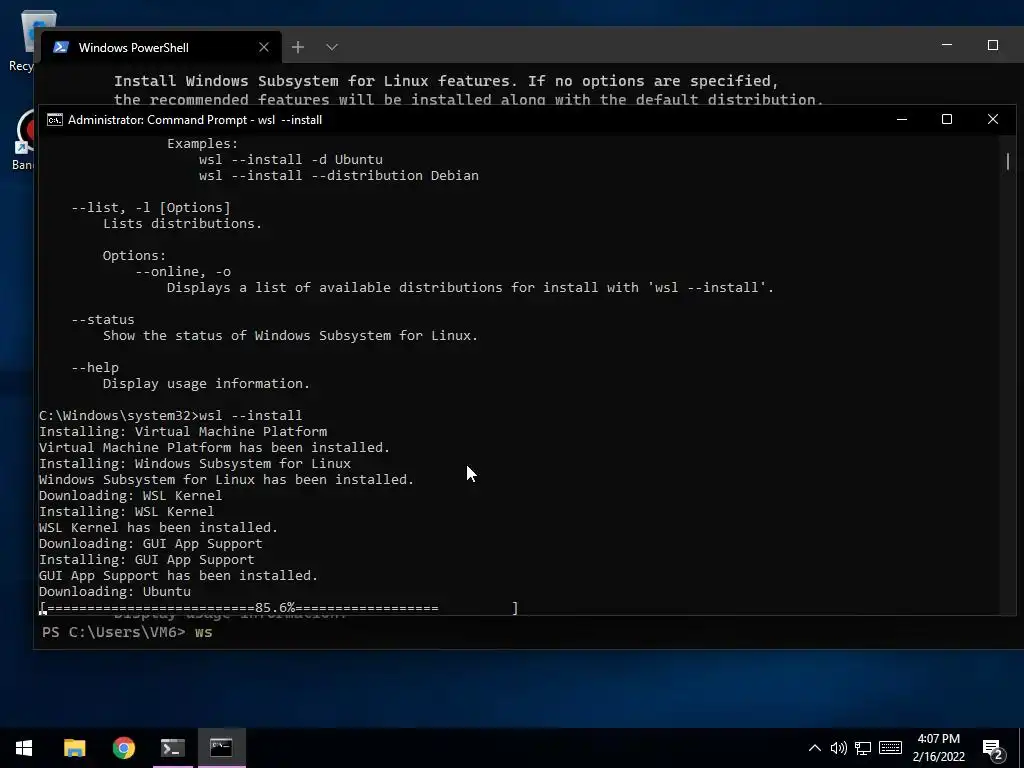Close the Windows PowerShell tab
The width and height of the screenshot is (1024, 768).
(x=264, y=47)
